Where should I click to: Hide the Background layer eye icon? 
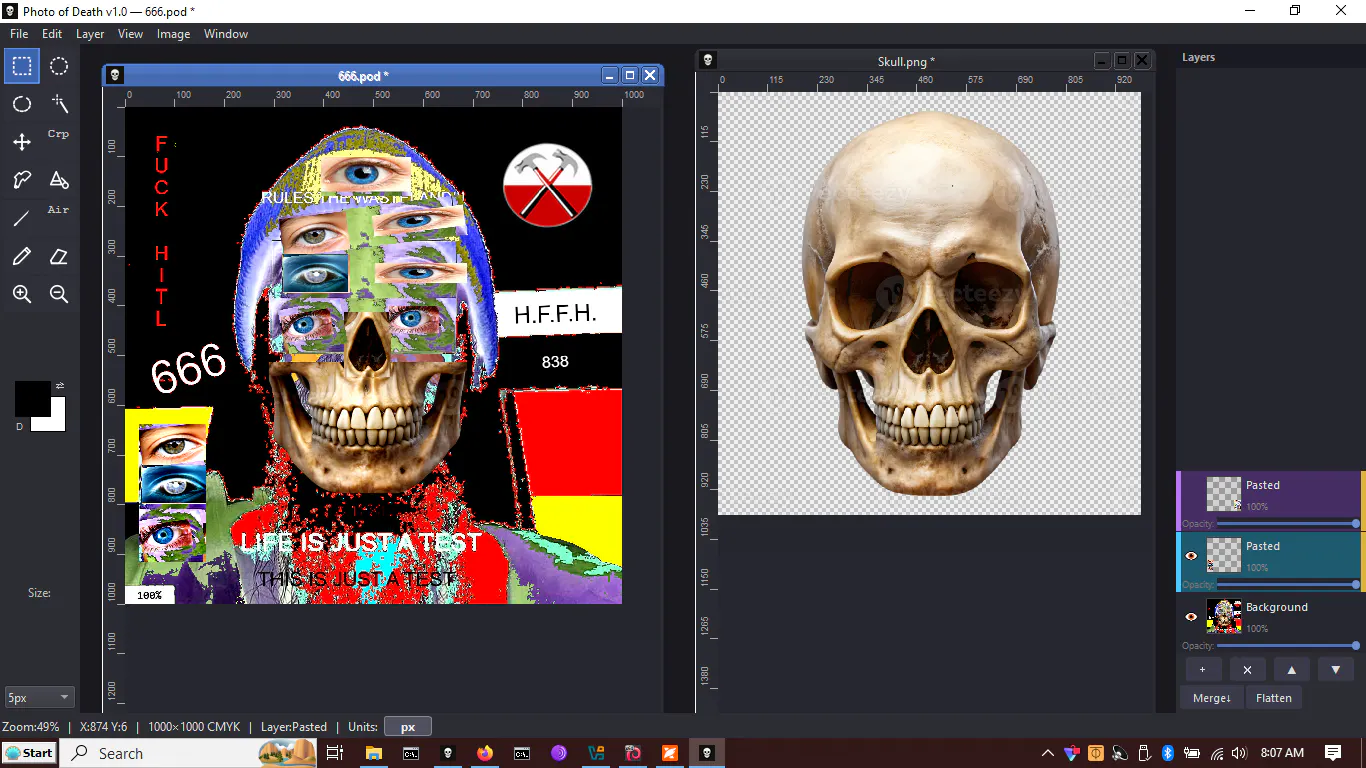pos(1191,617)
